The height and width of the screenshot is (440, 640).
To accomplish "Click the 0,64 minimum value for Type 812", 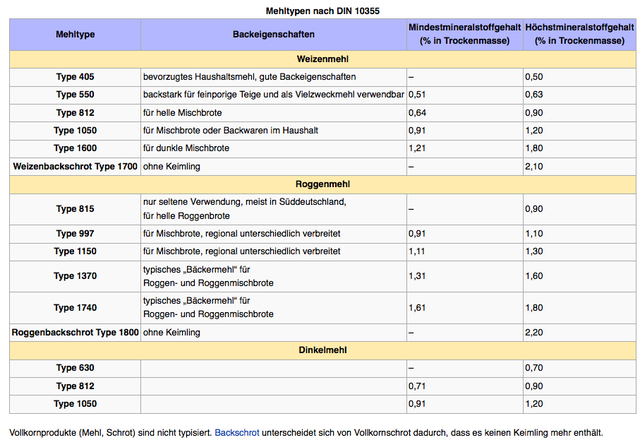I will pyautogui.click(x=417, y=113).
